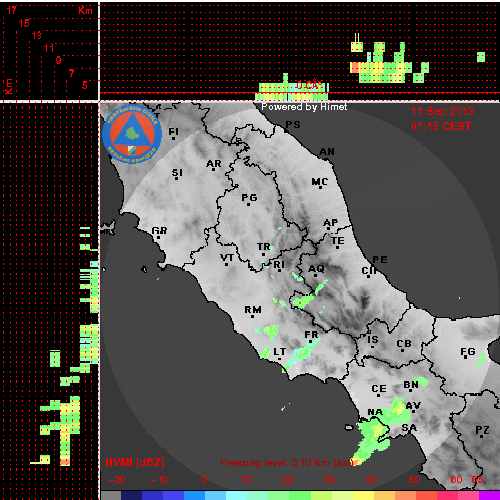The height and width of the screenshot is (500, 500).
Task: Click the gray swatch starting the dBZ color bar
Action: (x=111, y=495)
